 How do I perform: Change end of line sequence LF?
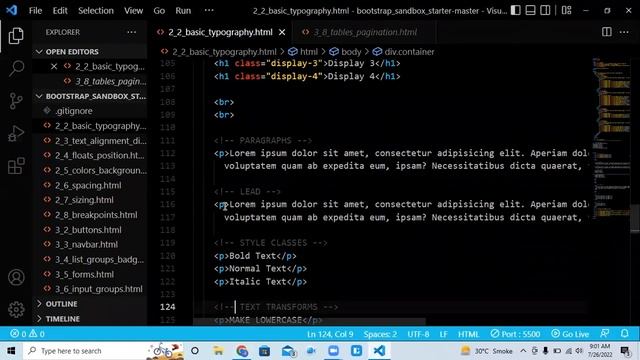tap(443, 334)
